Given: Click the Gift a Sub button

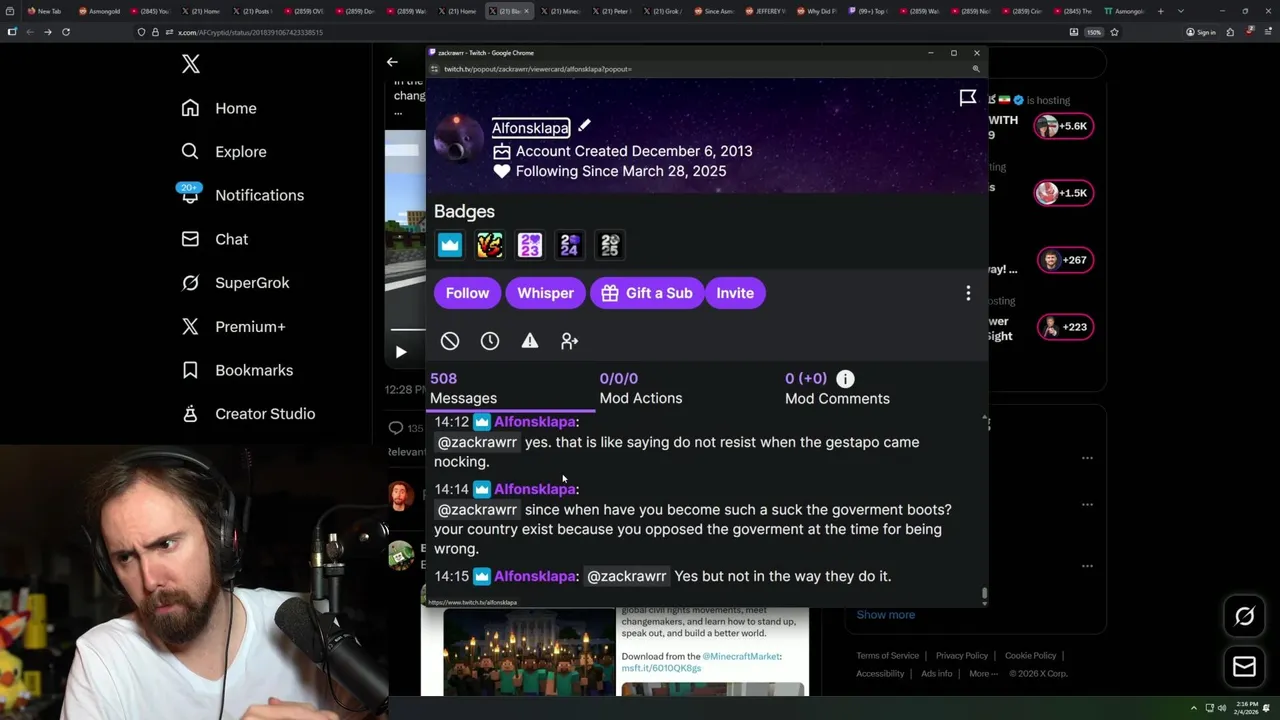Looking at the screenshot, I should click(x=647, y=293).
